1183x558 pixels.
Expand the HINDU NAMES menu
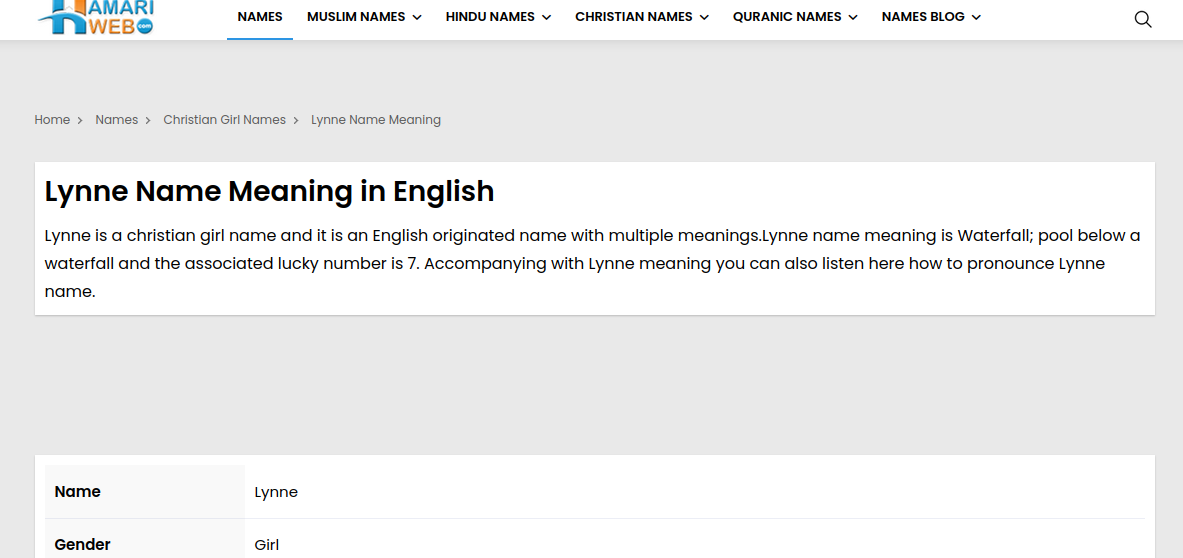click(x=499, y=17)
